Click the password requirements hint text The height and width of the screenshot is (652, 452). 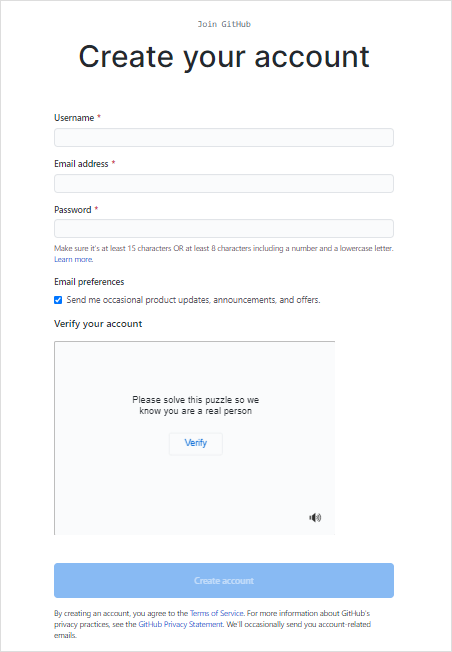tap(224, 248)
